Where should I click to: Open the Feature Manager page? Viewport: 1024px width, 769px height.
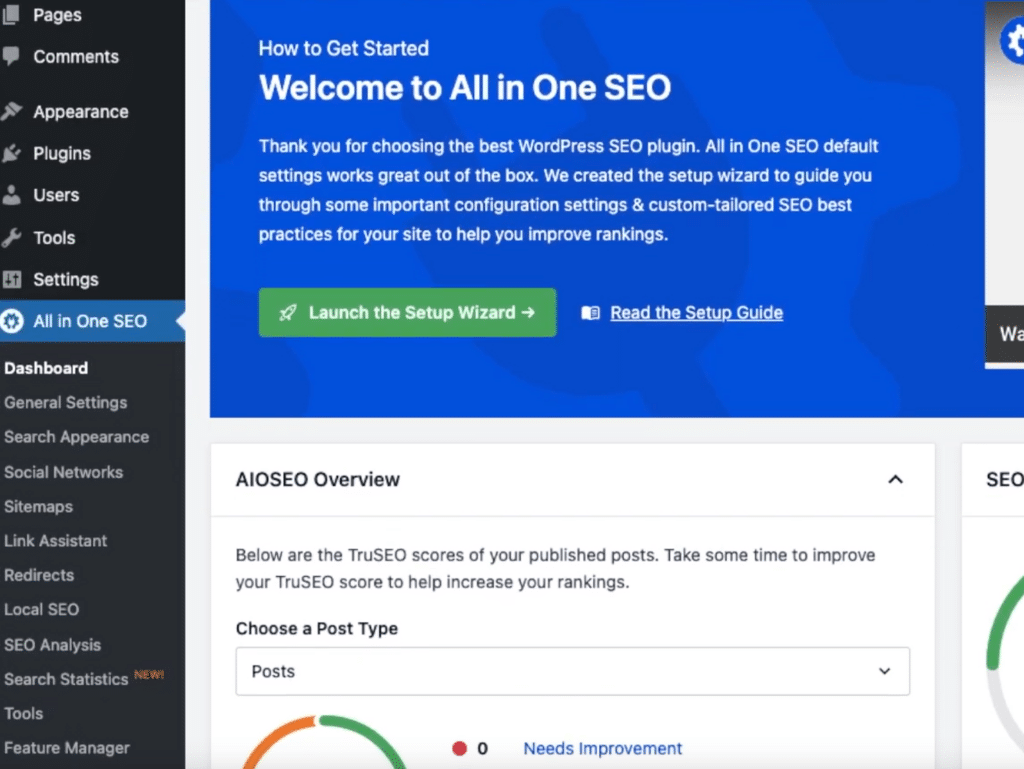click(66, 748)
